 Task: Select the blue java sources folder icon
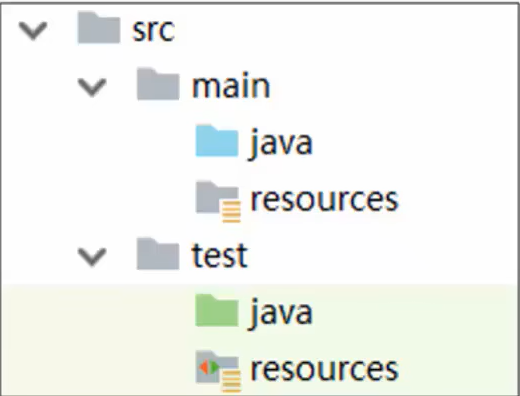pyautogui.click(x=217, y=141)
